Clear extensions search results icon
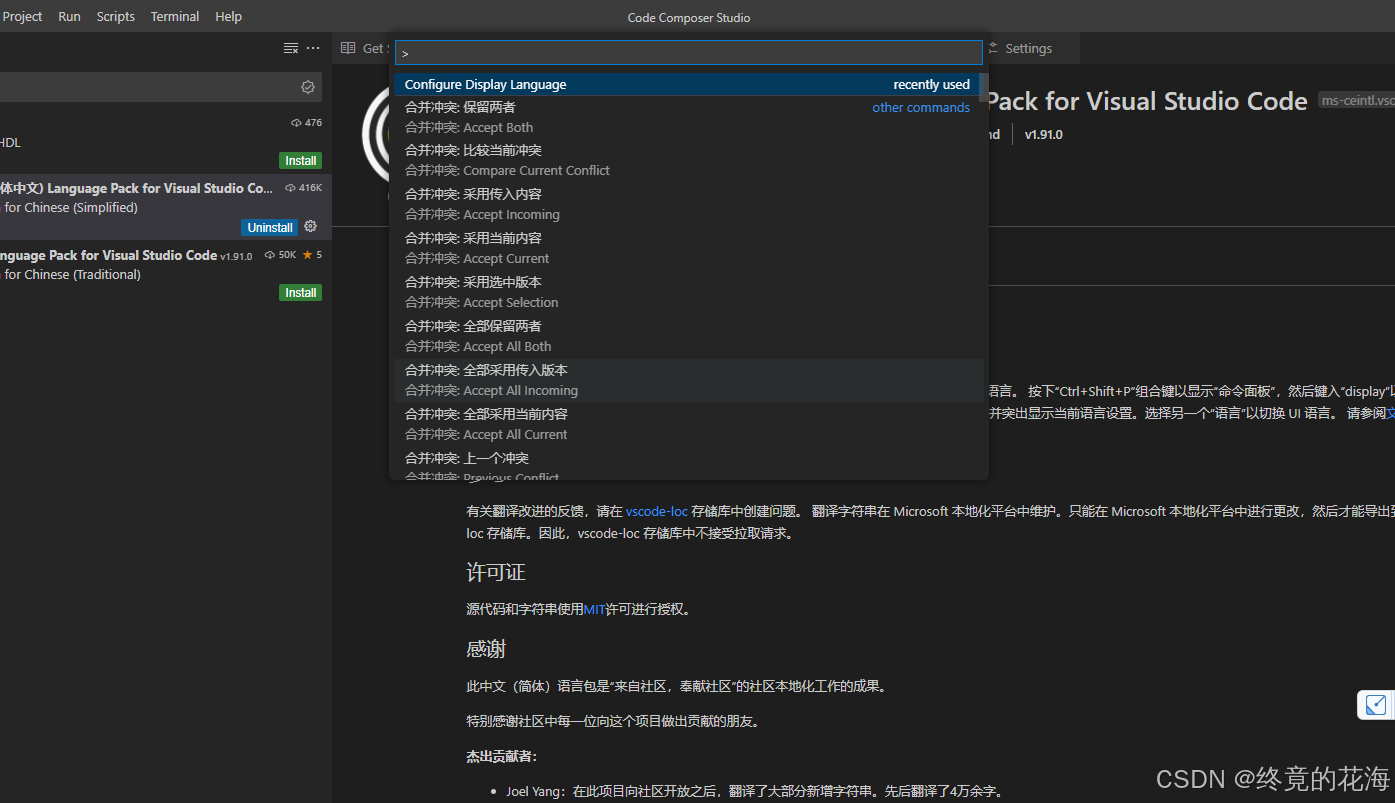Image resolution: width=1395 pixels, height=803 pixels. 291,48
